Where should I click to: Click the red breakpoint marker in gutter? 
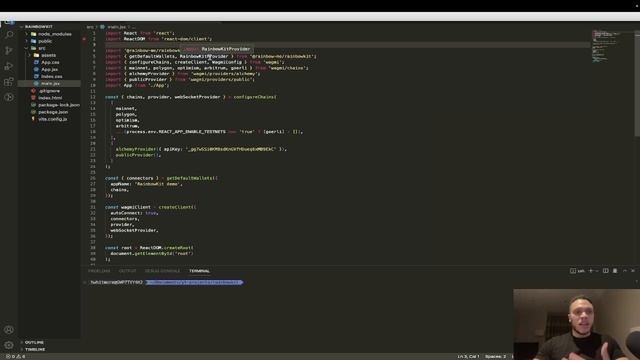[84, 39]
